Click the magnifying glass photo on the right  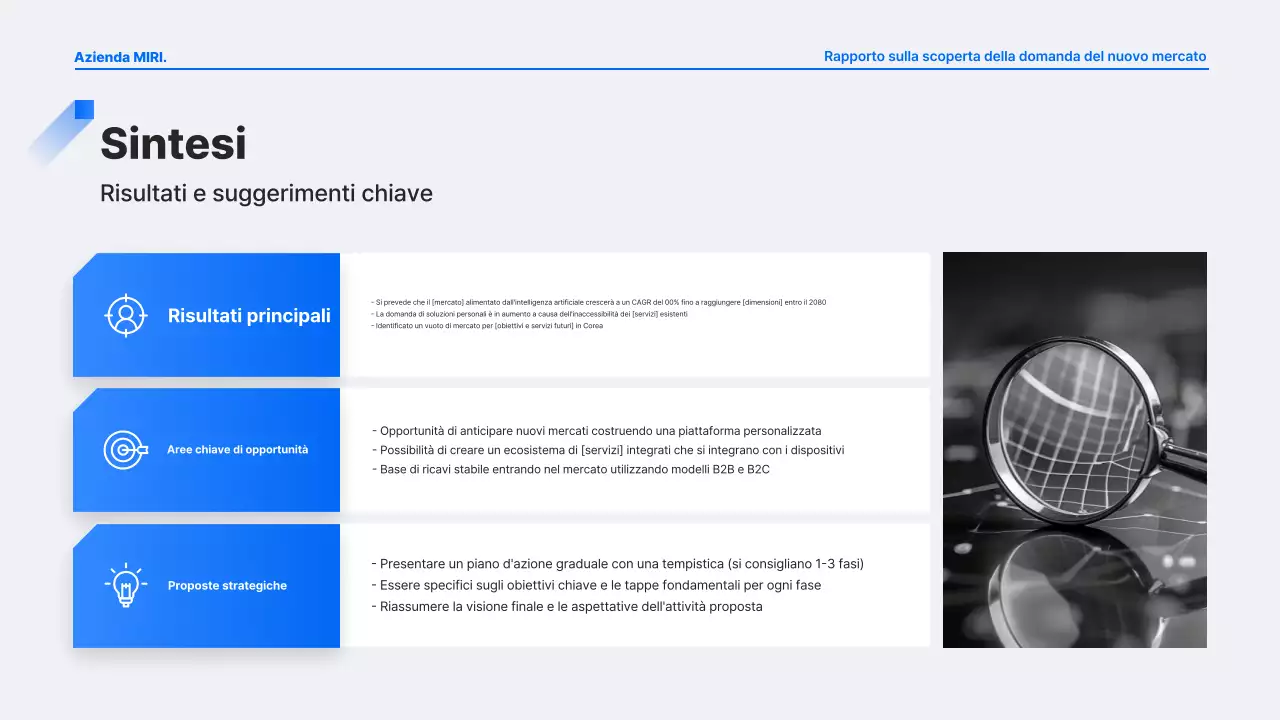click(x=1074, y=450)
